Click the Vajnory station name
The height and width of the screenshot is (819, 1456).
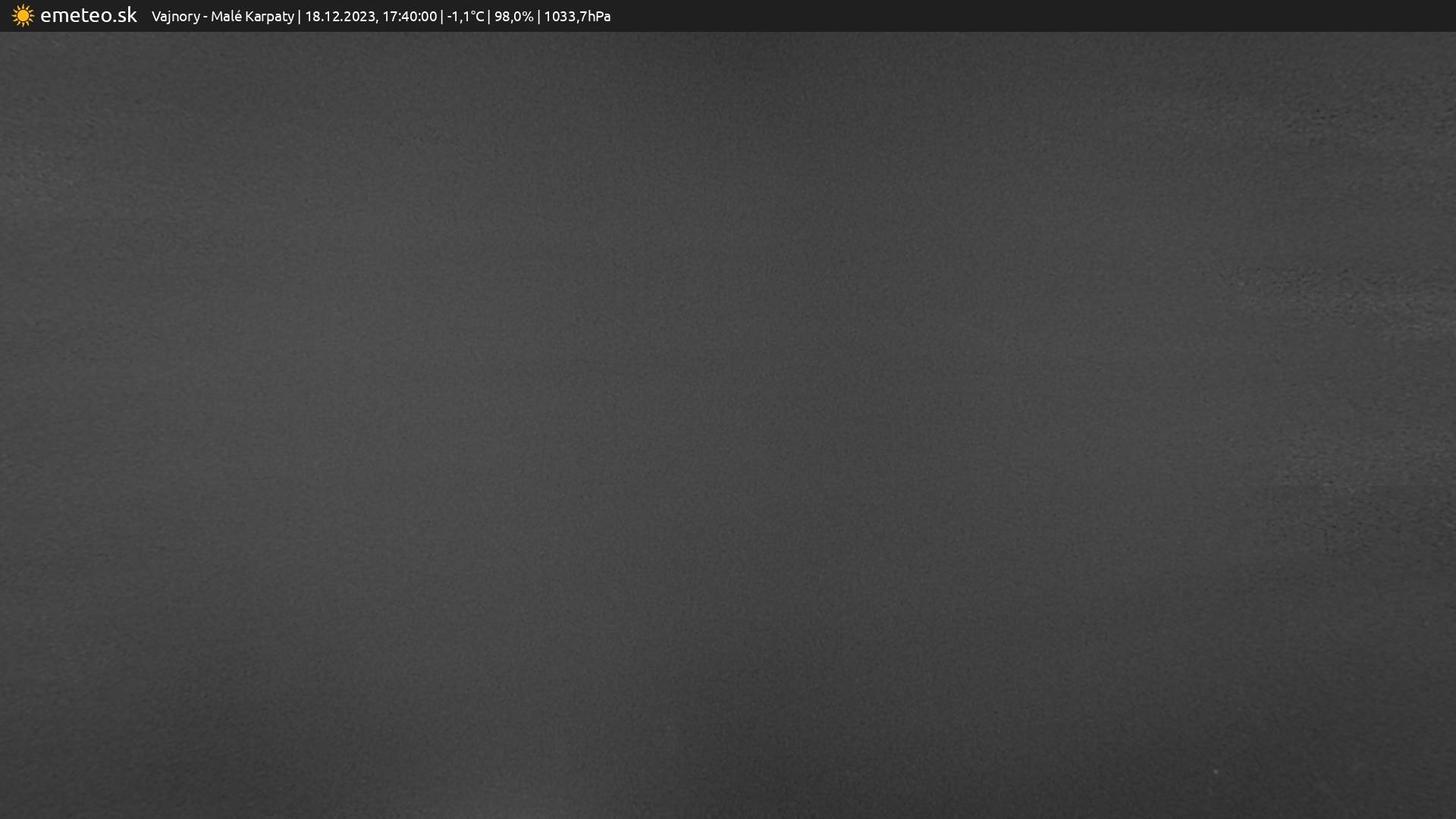point(175,16)
